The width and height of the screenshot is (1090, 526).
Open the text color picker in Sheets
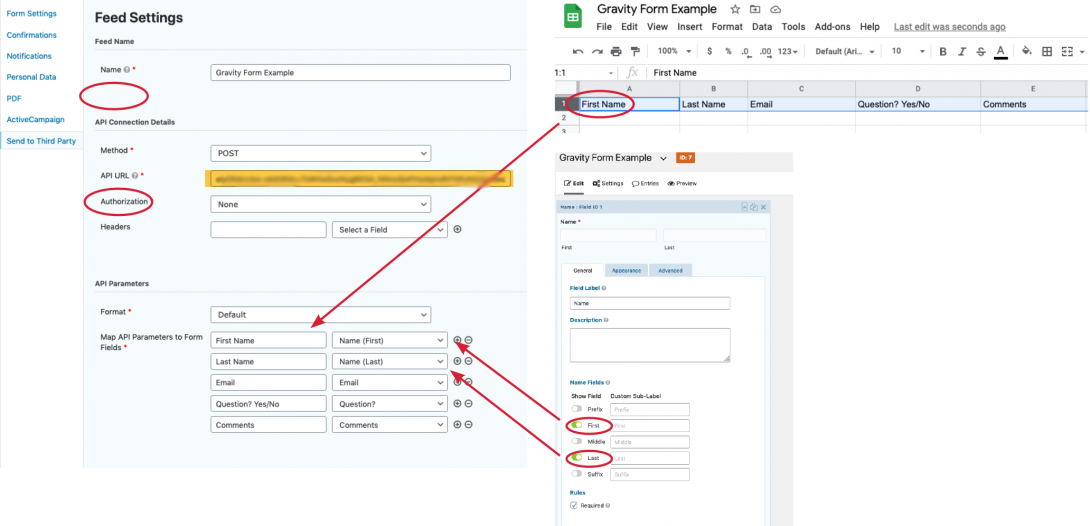point(1000,51)
